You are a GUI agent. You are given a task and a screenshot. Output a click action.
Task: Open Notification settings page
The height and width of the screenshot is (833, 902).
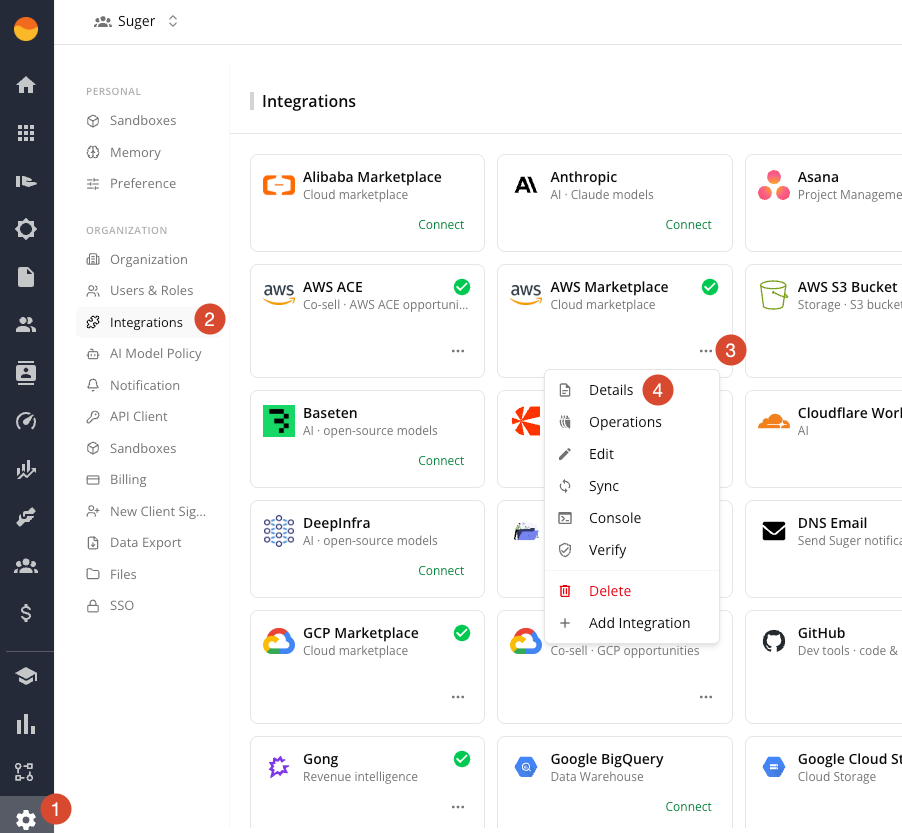click(150, 385)
